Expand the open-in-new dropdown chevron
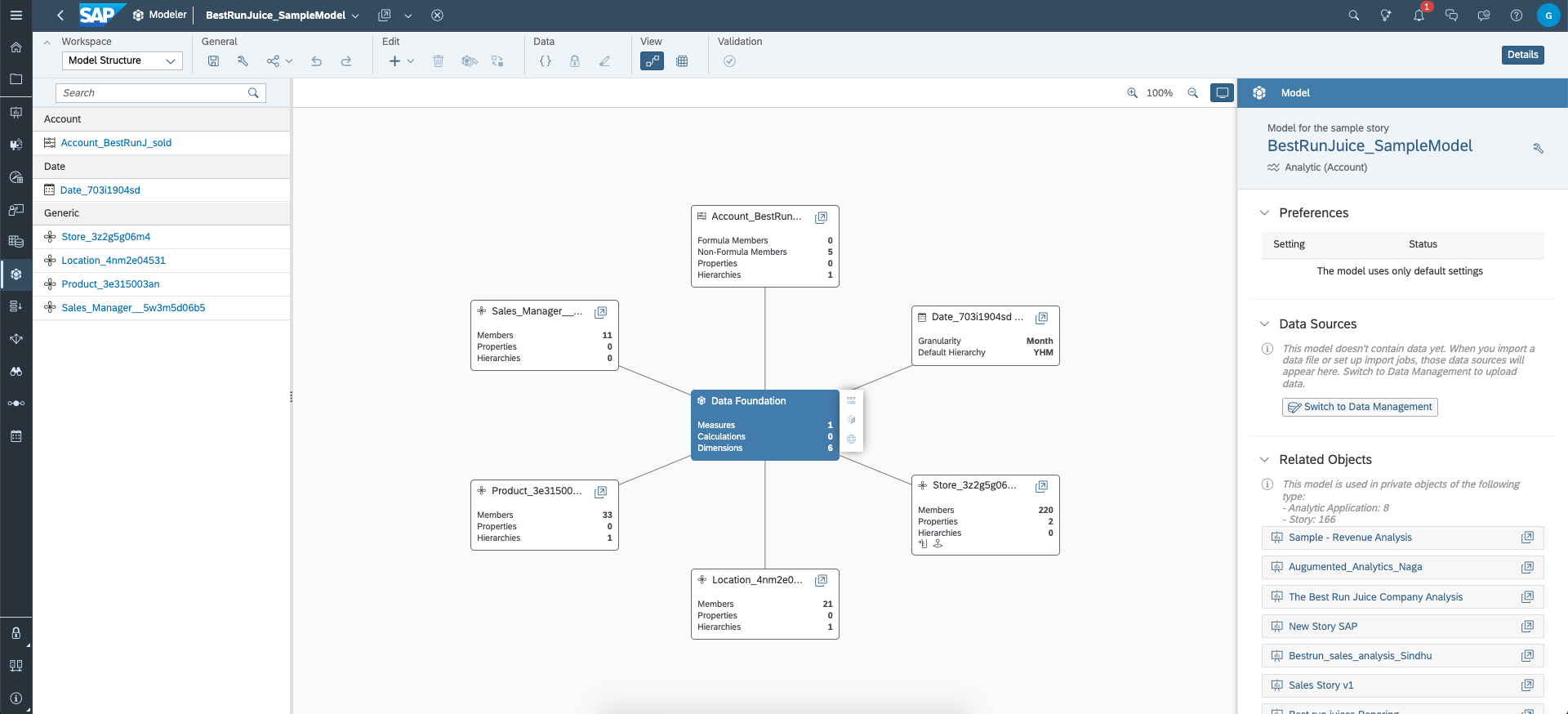1568x714 pixels. click(408, 16)
